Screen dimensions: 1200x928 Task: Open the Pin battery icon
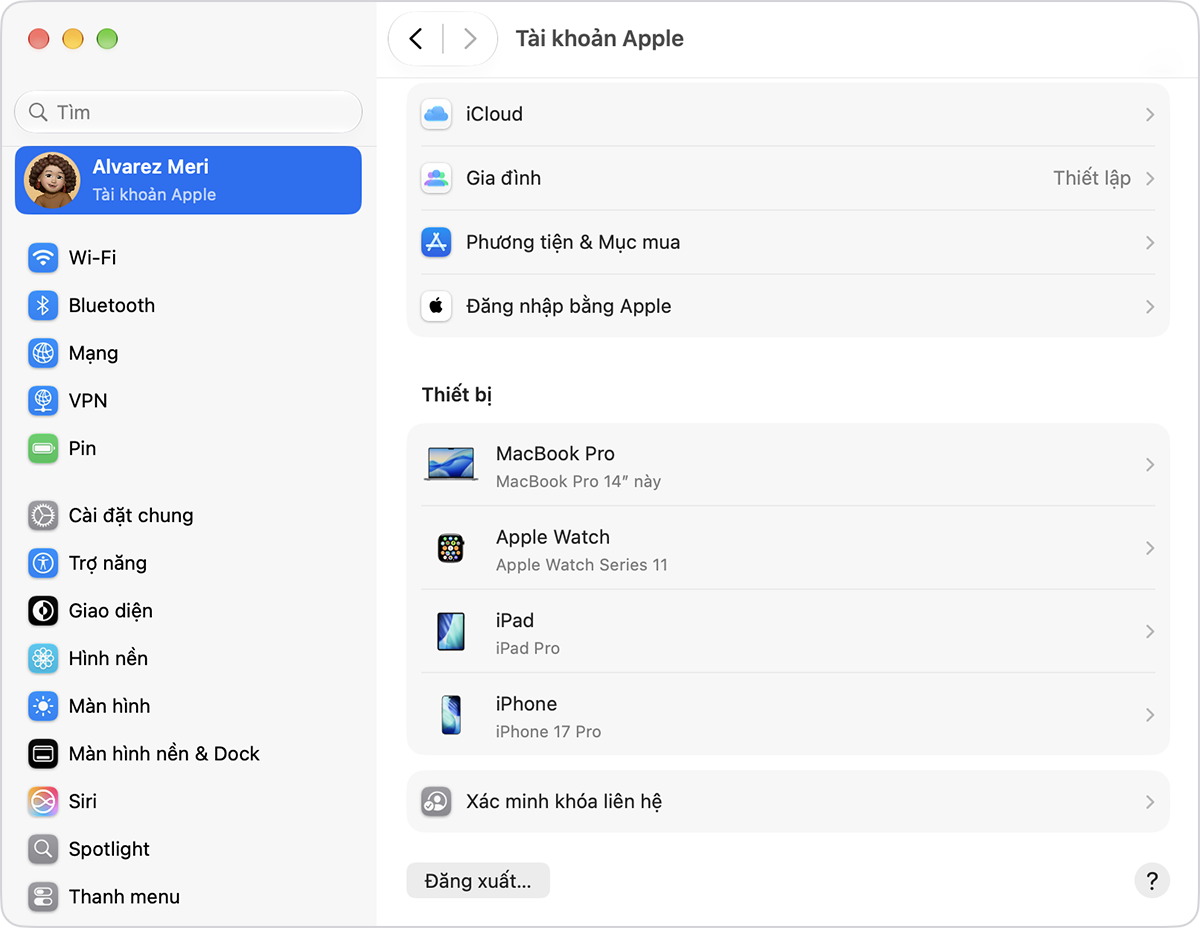43,449
